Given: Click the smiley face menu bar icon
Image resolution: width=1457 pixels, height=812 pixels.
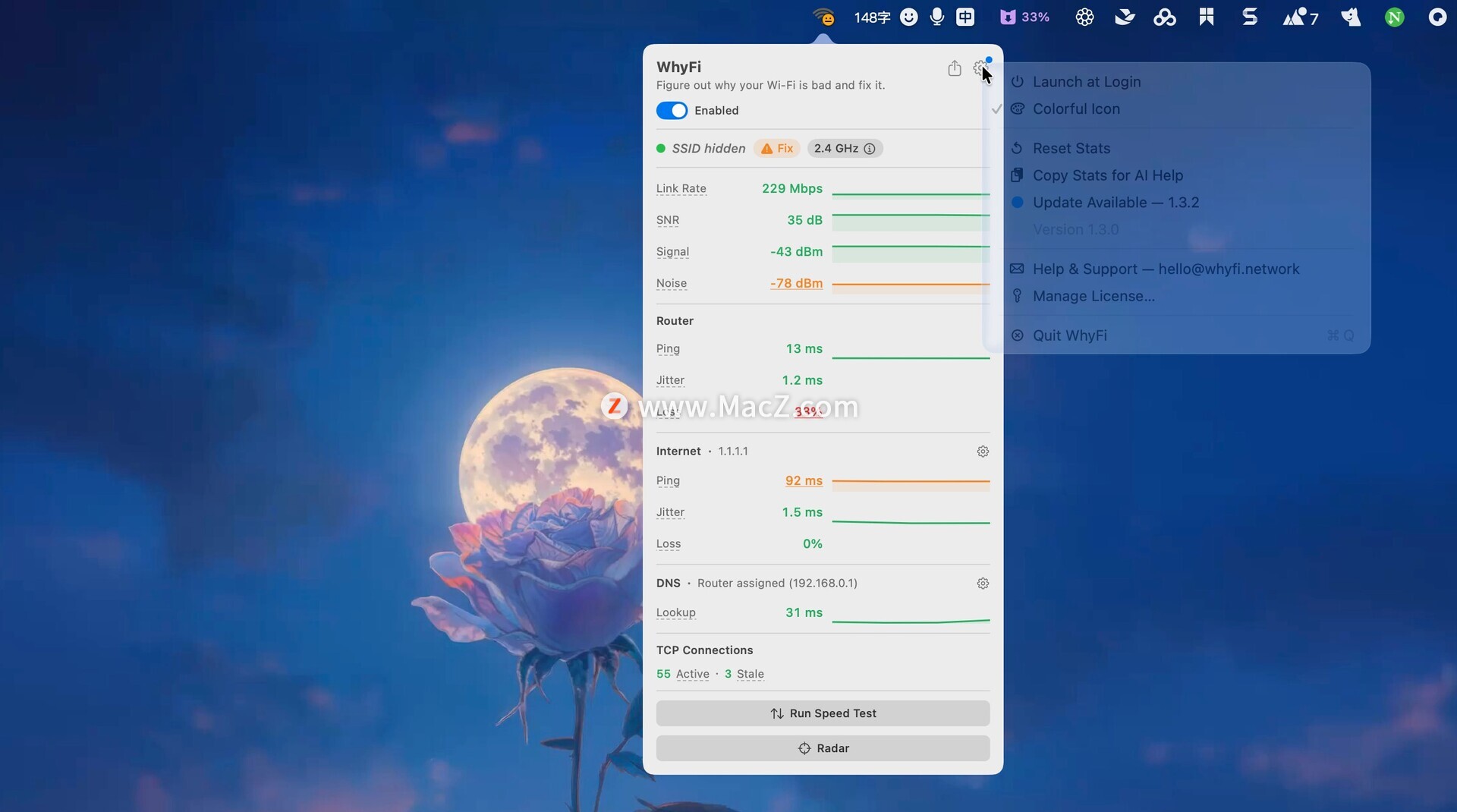Looking at the screenshot, I should click(908, 17).
